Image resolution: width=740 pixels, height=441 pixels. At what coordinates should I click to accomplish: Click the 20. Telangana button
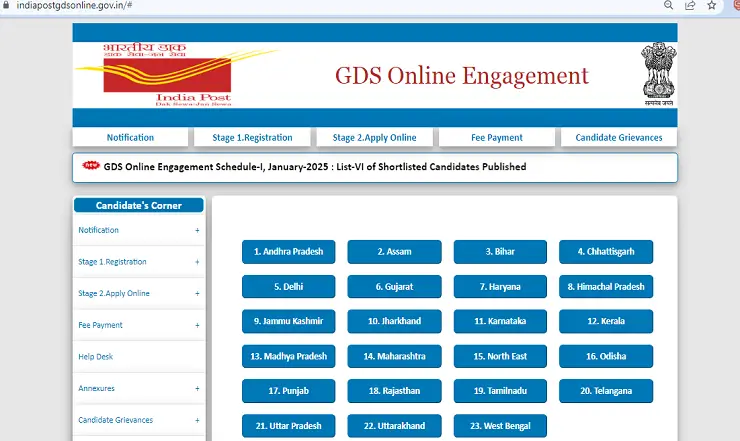[x=606, y=391]
